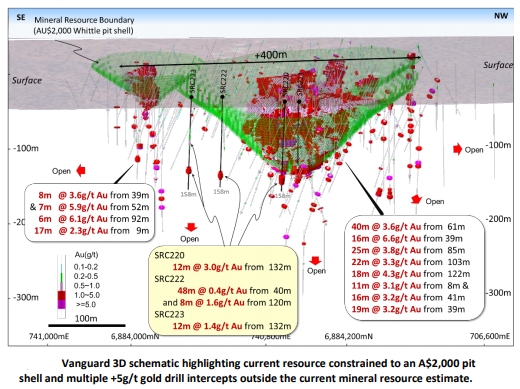
Task: Click the red 1.0-5.0 legend color swatch
Action: 61,295
